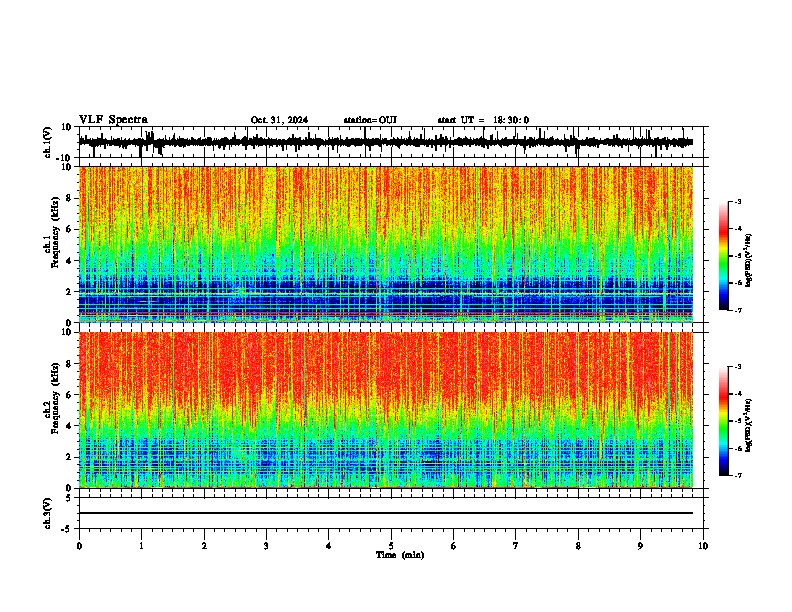Screen dimensions: 792x612
Task: Click time axis tick label "6"
Action: click(454, 546)
